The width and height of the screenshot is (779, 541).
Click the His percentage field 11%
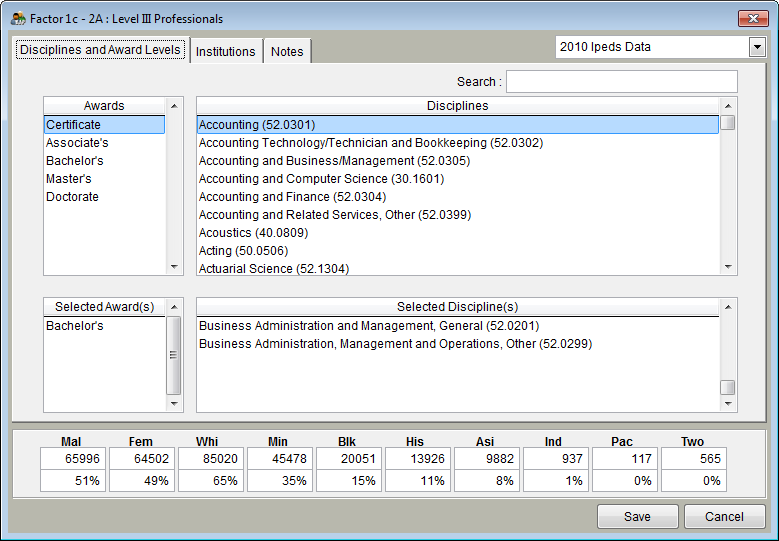(418, 481)
